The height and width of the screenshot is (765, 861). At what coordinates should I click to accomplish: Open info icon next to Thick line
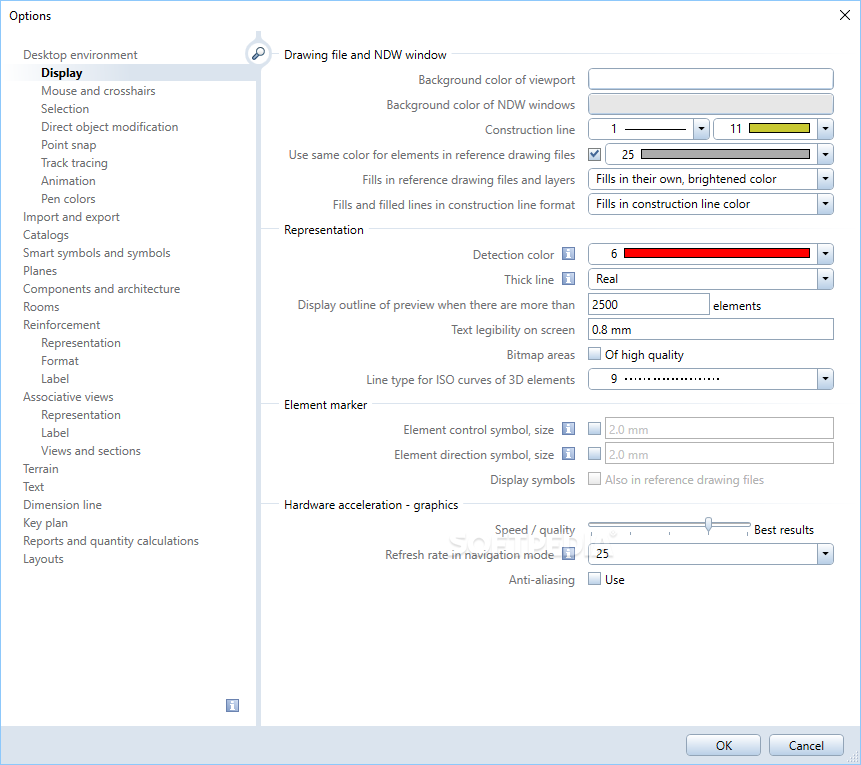coord(568,279)
